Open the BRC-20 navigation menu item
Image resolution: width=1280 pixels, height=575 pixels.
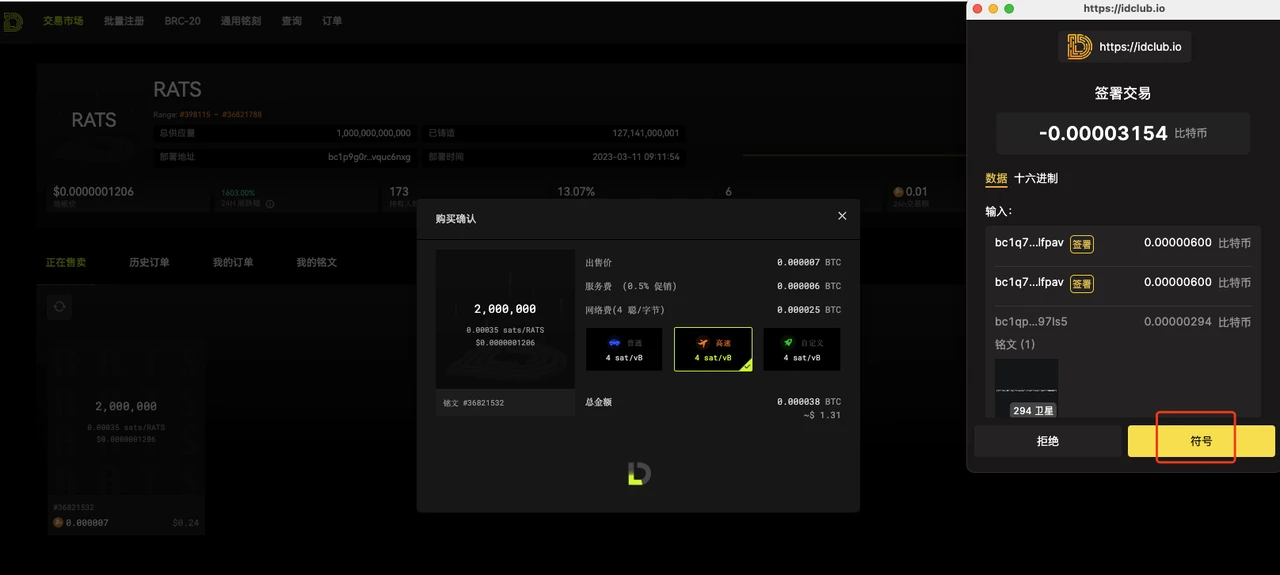point(184,21)
